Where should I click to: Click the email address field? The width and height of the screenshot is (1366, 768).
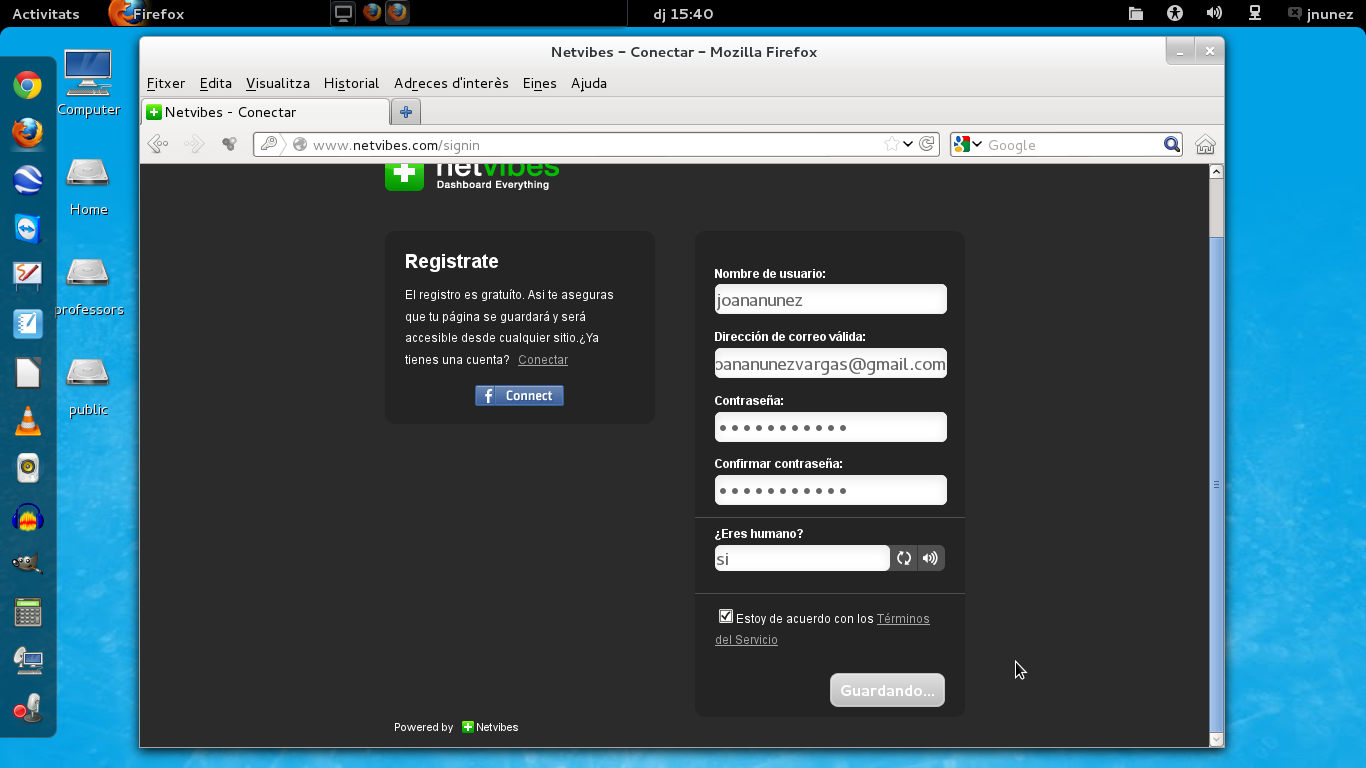[x=830, y=363]
